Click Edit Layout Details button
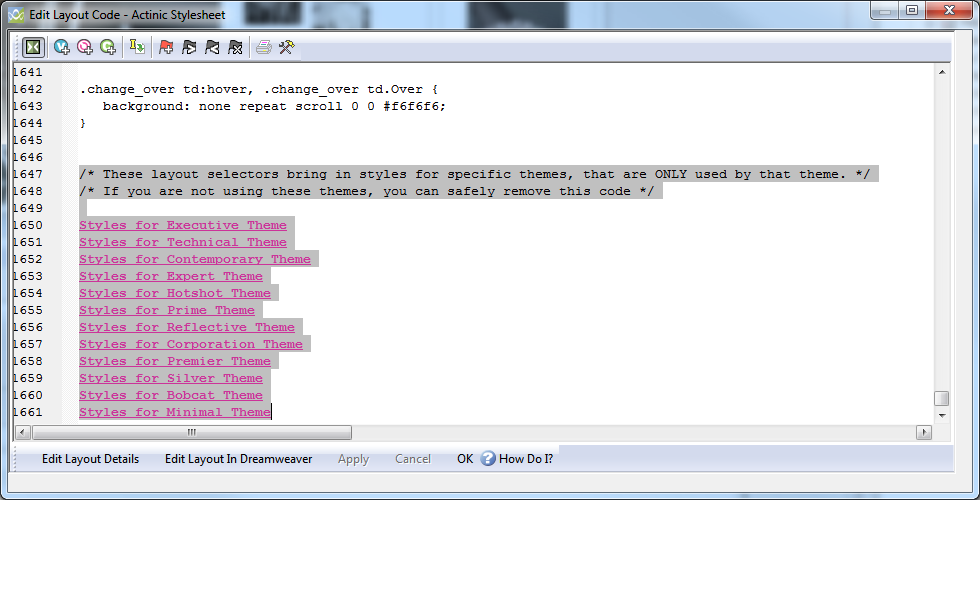 point(90,459)
